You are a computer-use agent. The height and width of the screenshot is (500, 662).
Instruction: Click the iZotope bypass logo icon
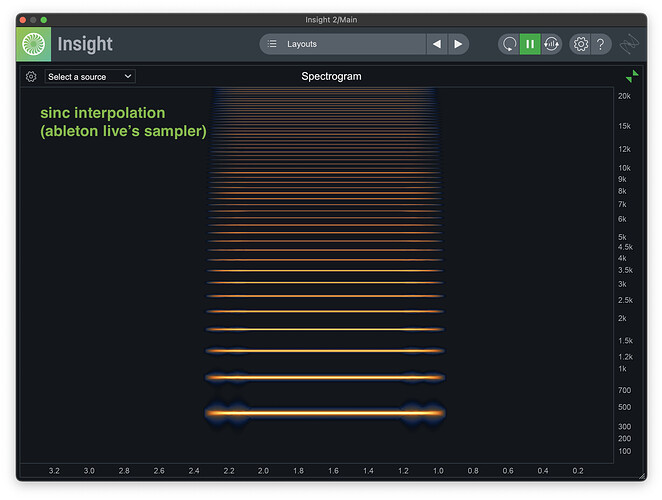630,45
